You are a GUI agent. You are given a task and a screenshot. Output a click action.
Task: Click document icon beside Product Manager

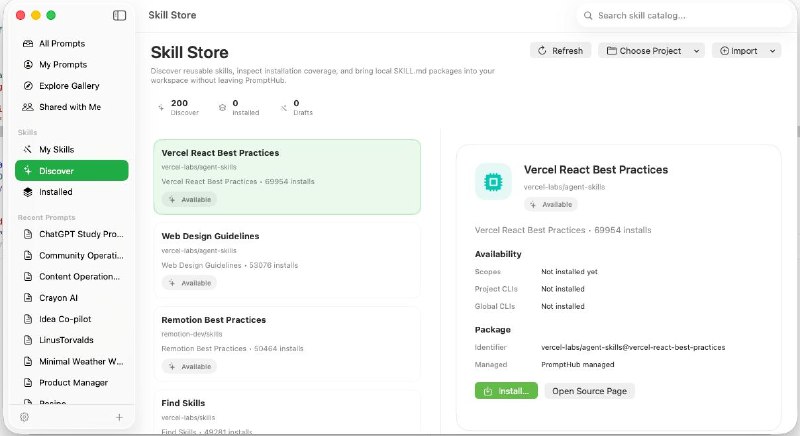[28, 382]
